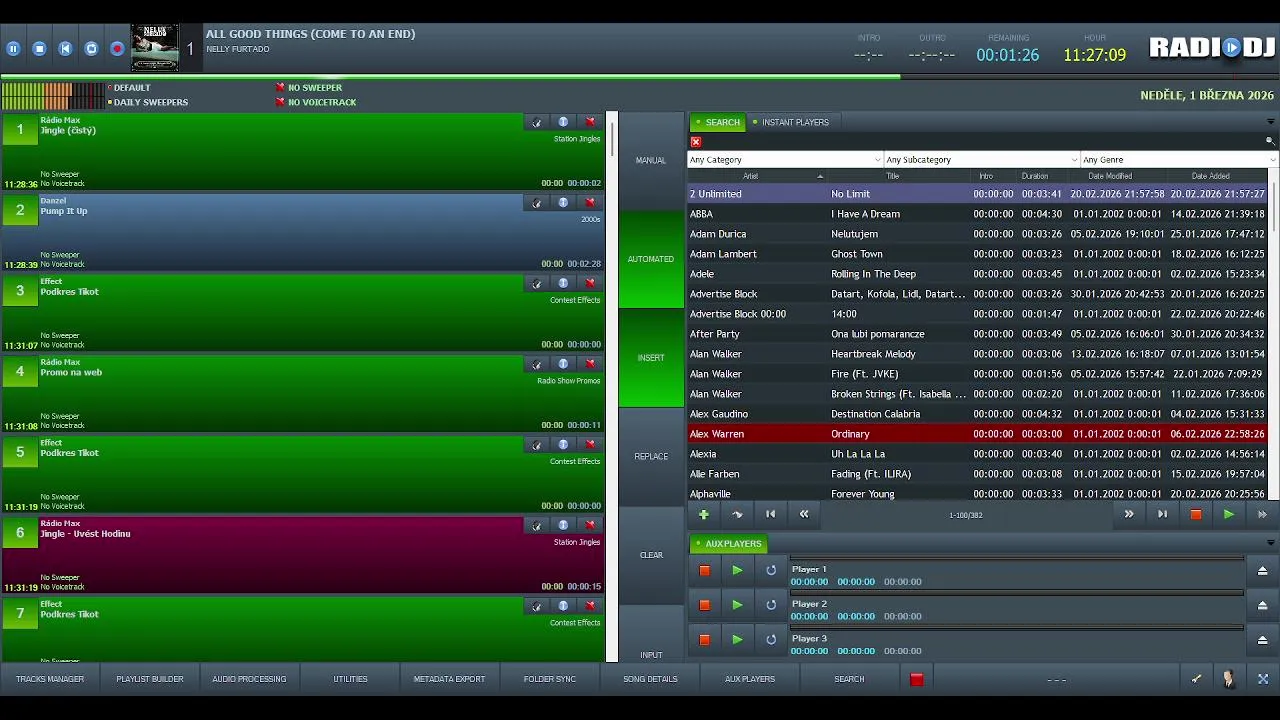Click Aux Player 1 progress bar
The height and width of the screenshot is (720, 1280).
(1016, 558)
